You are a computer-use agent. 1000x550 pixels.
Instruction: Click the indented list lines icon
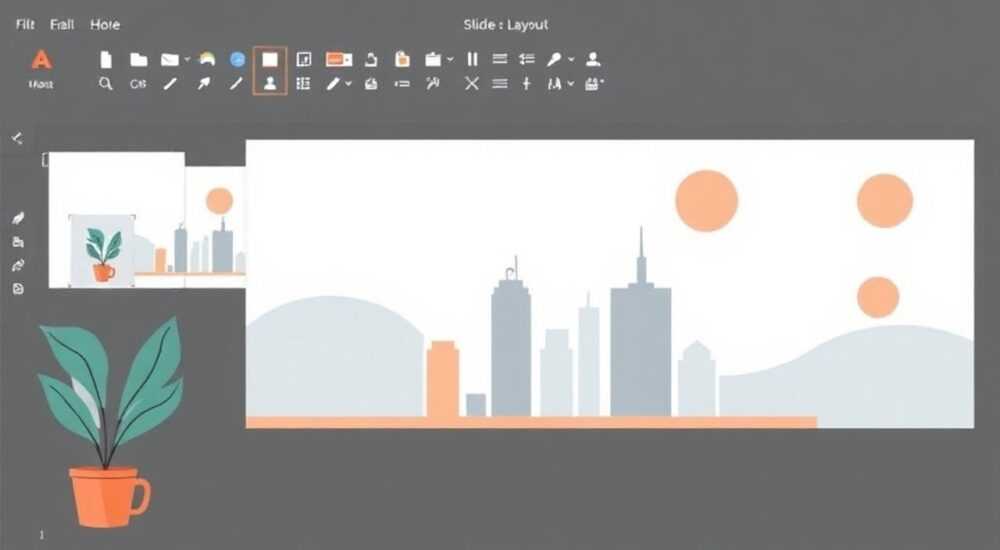tap(526, 59)
